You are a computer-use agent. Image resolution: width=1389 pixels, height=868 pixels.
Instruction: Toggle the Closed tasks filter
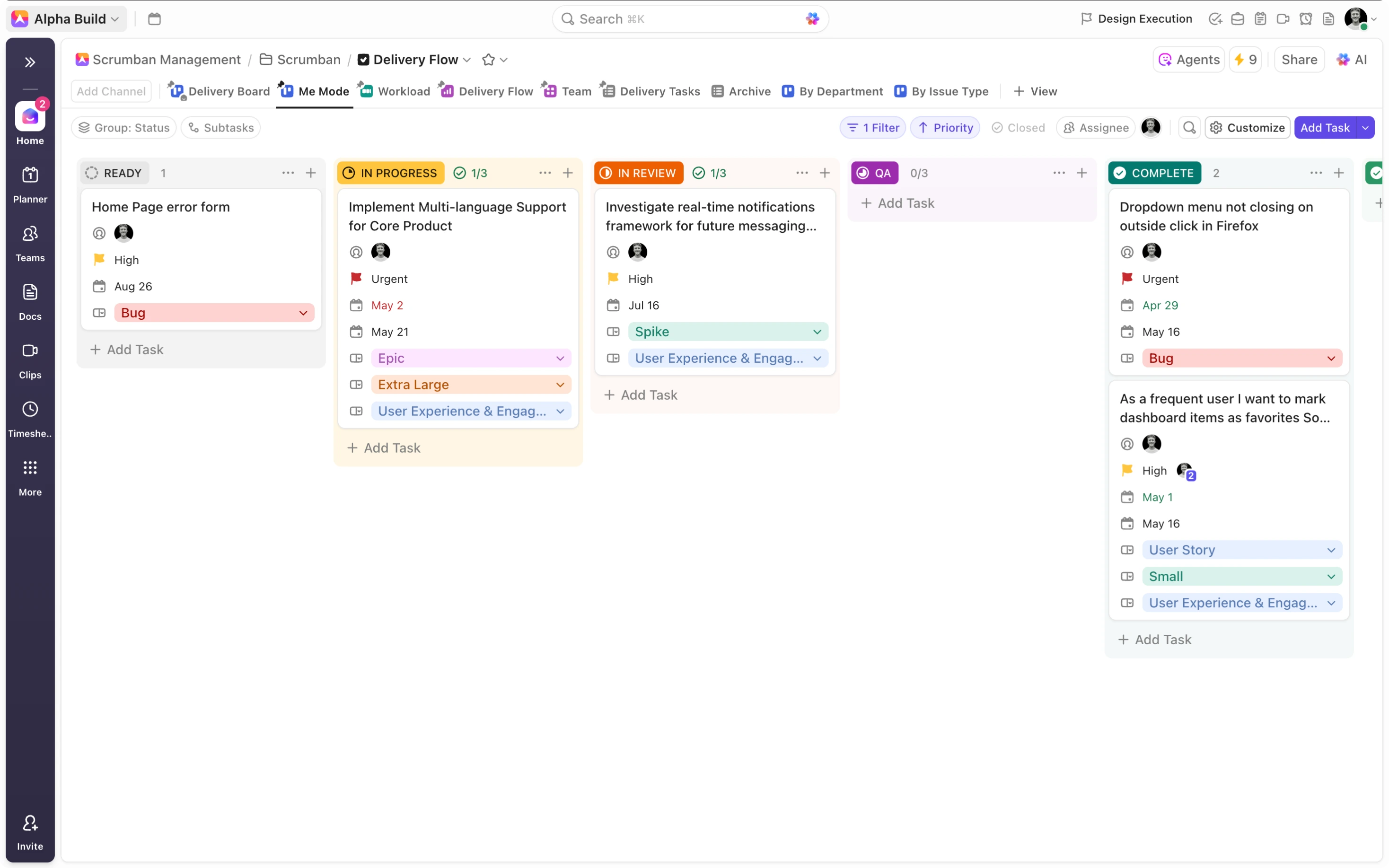click(1018, 127)
